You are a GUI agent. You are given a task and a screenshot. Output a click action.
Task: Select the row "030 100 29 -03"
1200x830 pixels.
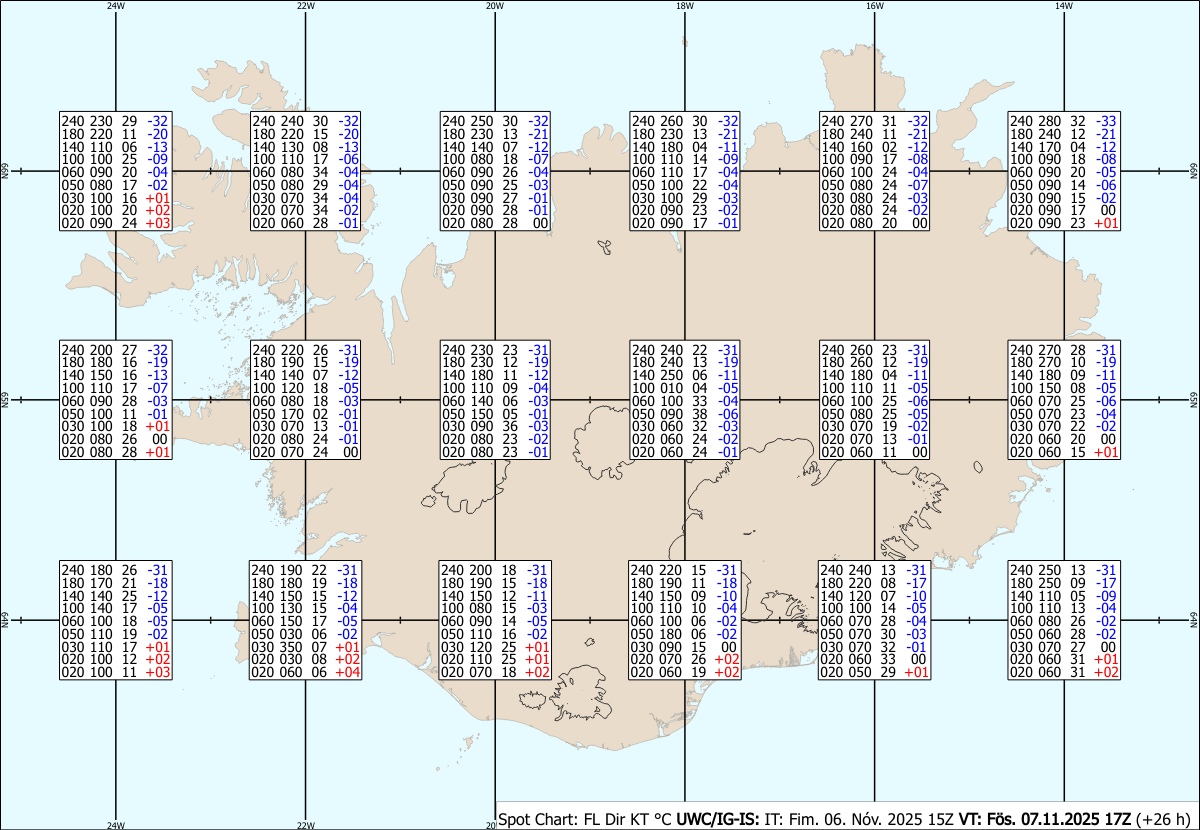coord(686,198)
